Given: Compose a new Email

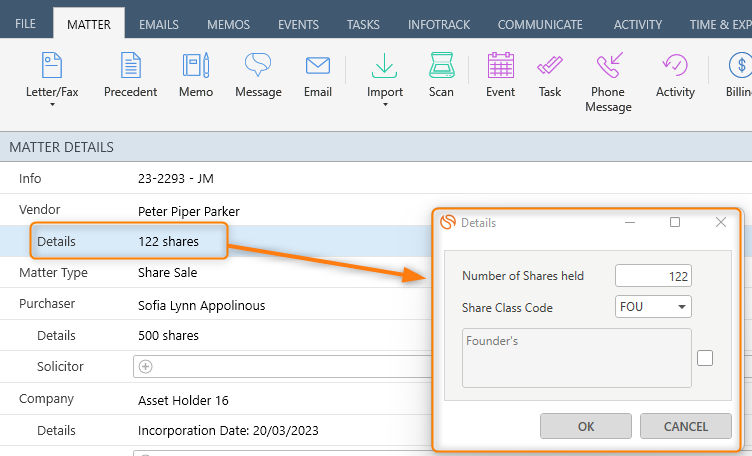Looking at the screenshot, I should coord(317,75).
